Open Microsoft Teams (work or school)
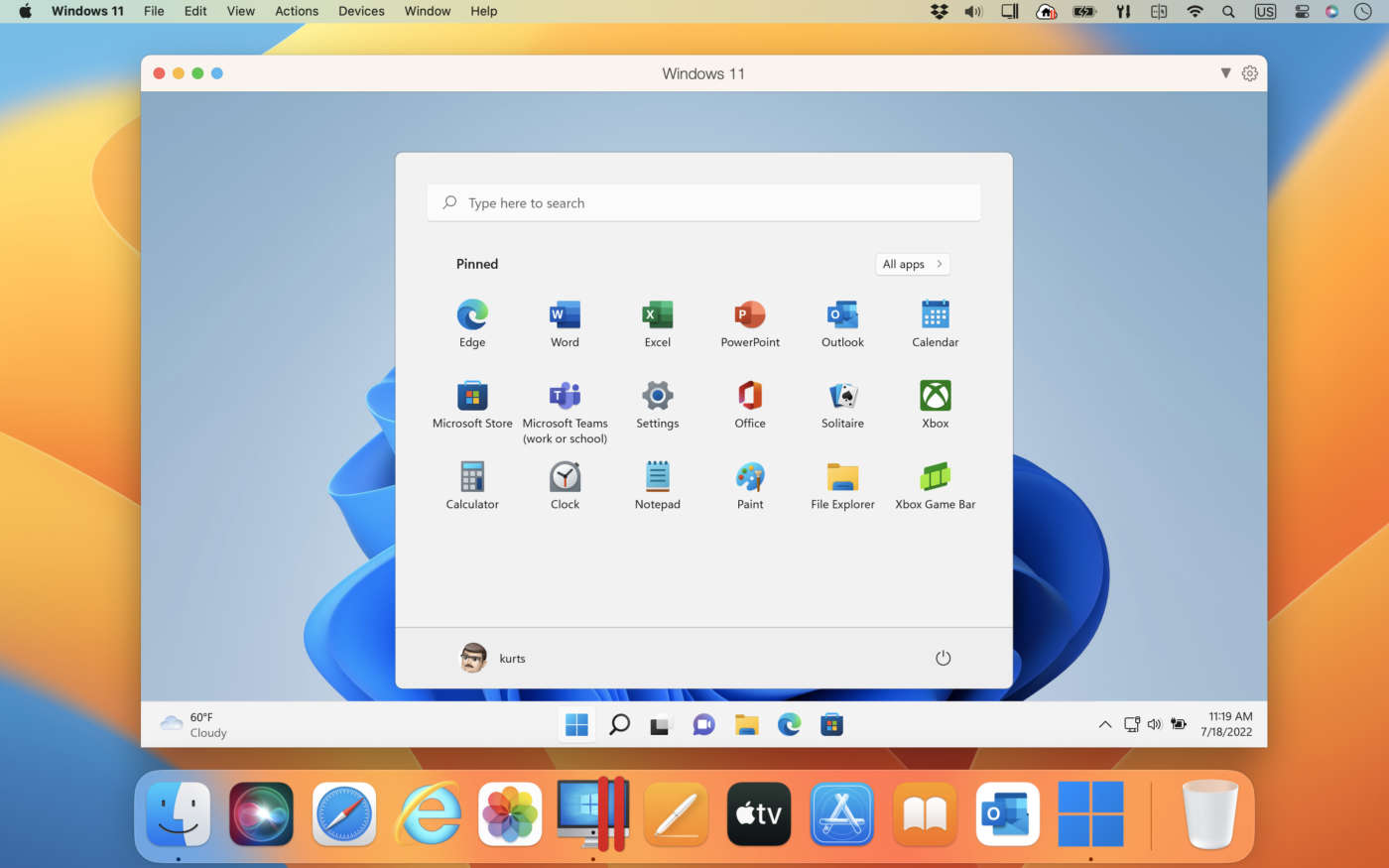This screenshot has width=1389, height=868. pyautogui.click(x=565, y=397)
